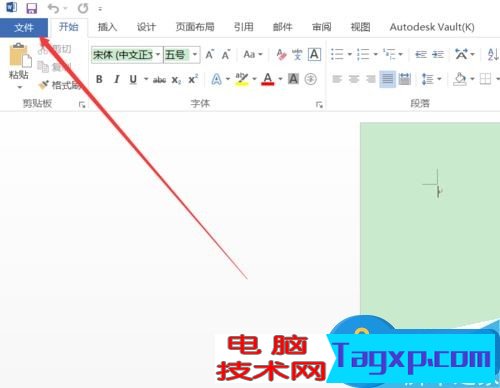Click the Enclose Characters icon
This screenshot has width=500, height=388.
coord(310,79)
